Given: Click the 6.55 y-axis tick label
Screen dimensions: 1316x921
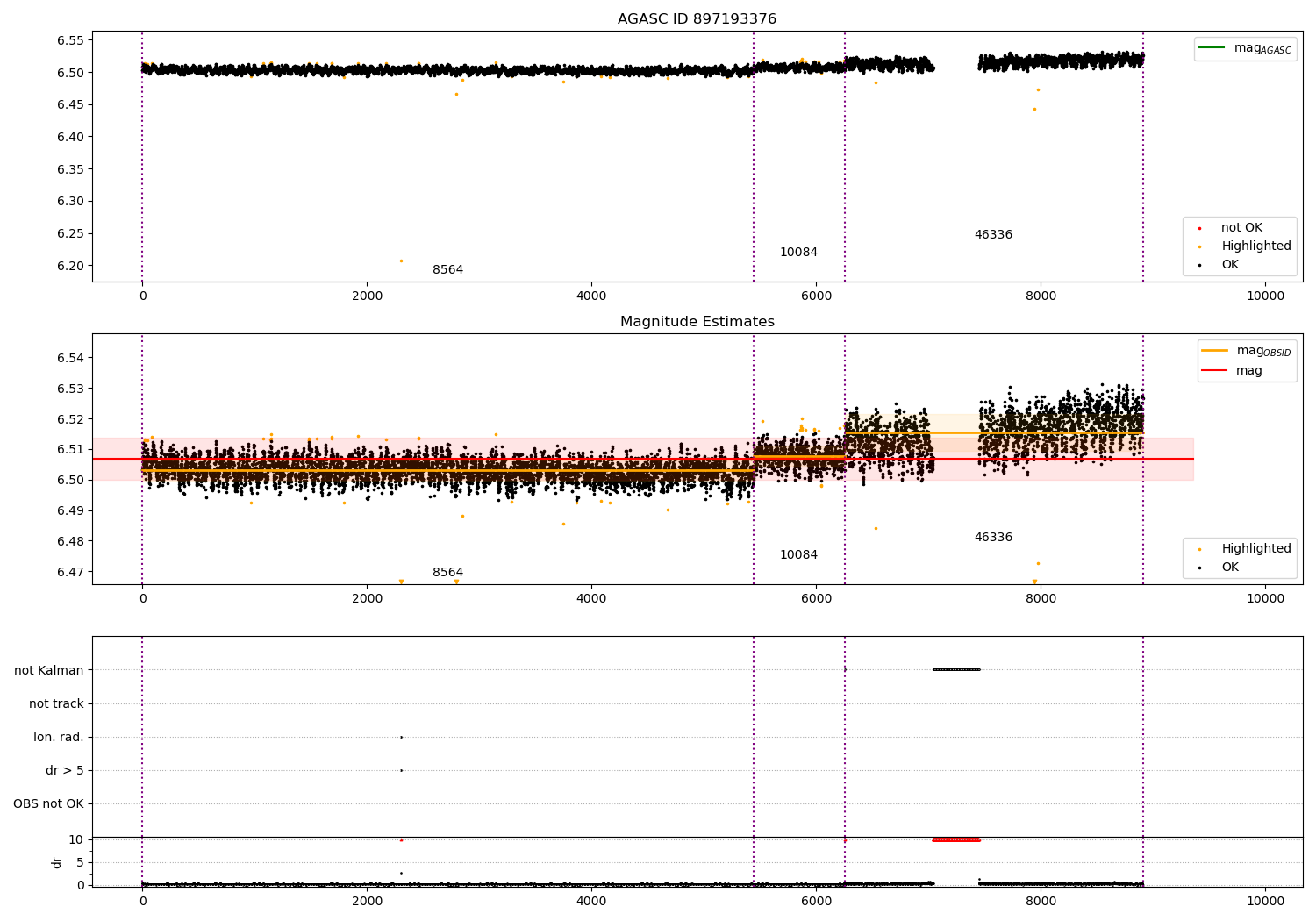Looking at the screenshot, I should [70, 40].
